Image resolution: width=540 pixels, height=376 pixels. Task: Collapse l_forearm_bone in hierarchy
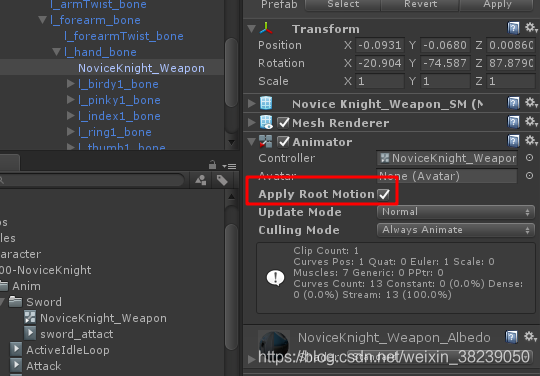pos(43,20)
